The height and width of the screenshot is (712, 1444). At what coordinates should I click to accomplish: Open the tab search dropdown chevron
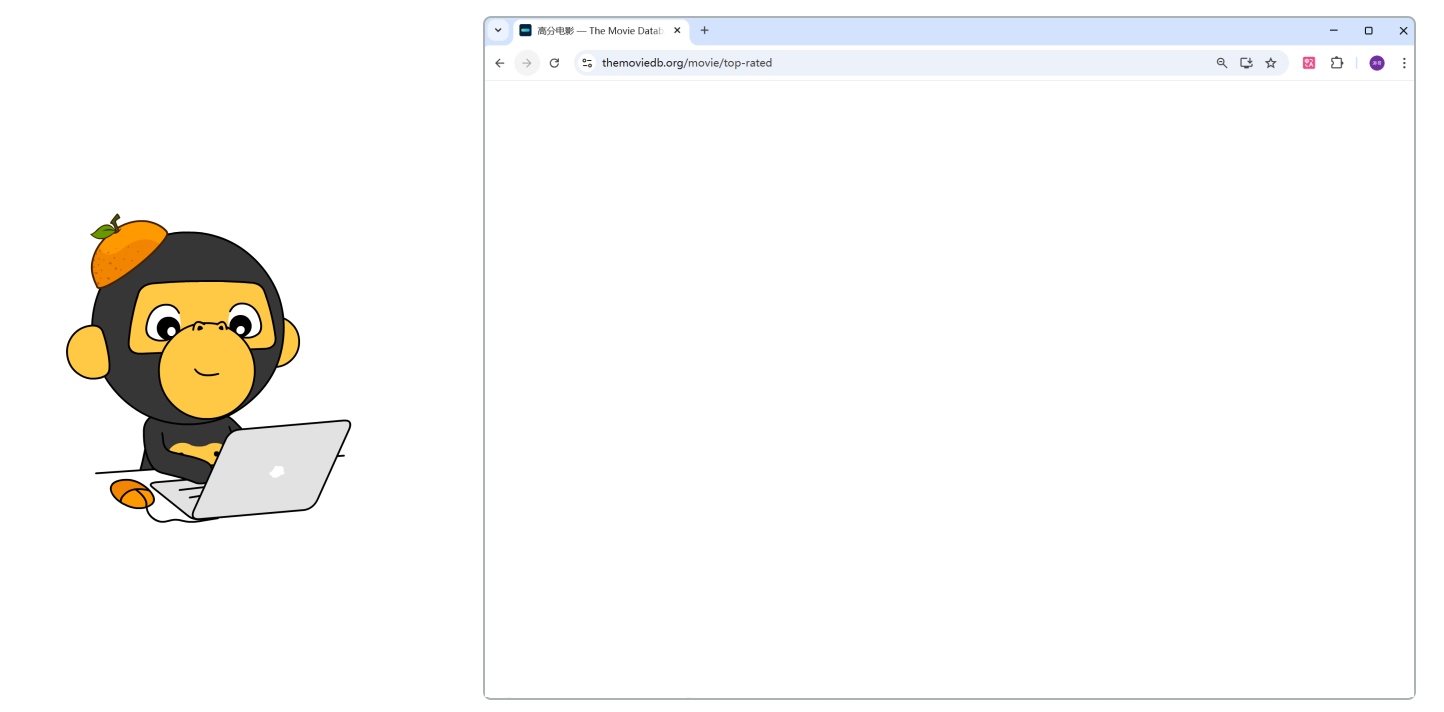pos(498,30)
